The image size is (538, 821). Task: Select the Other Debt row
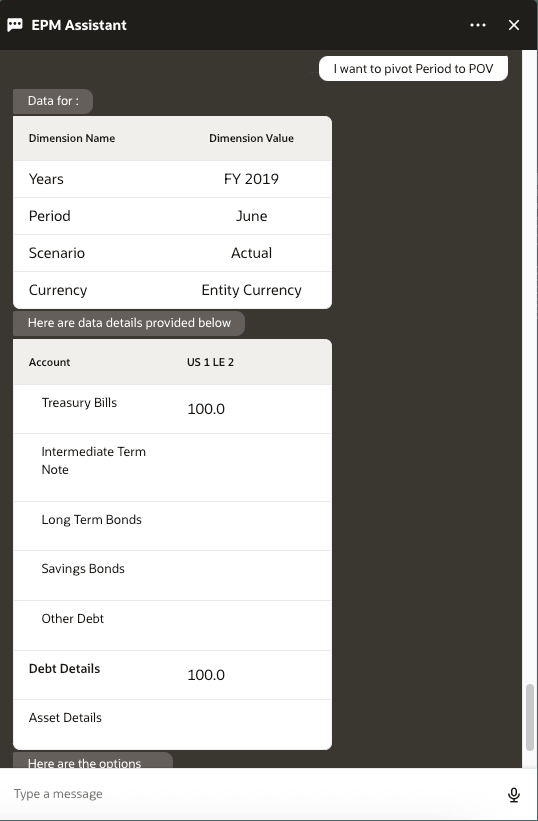click(172, 626)
